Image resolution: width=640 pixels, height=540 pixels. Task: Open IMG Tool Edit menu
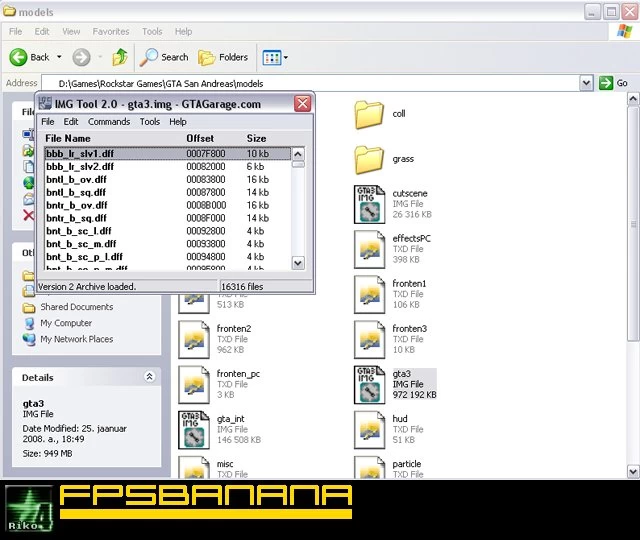[71, 122]
